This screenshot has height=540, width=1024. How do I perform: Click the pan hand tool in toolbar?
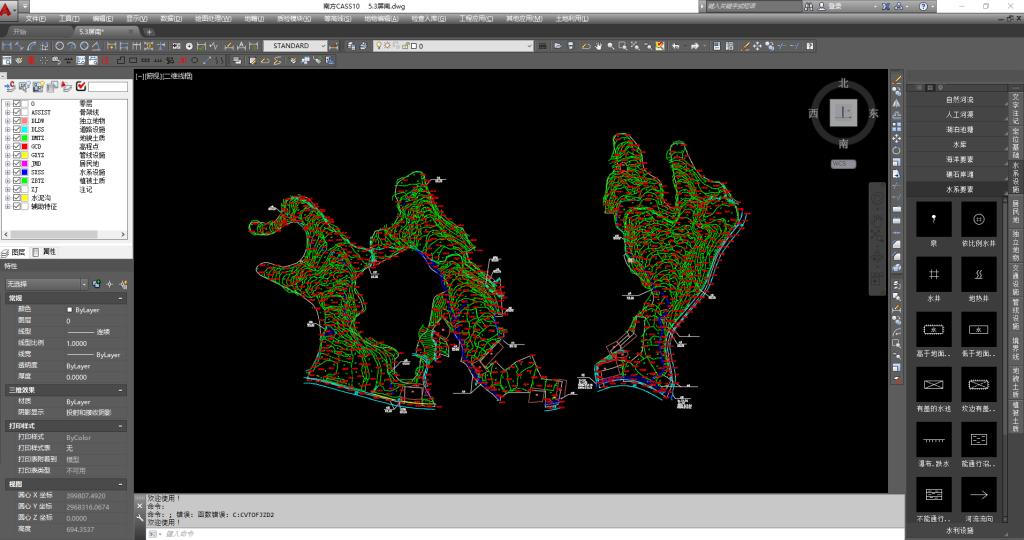pyautogui.click(x=598, y=46)
